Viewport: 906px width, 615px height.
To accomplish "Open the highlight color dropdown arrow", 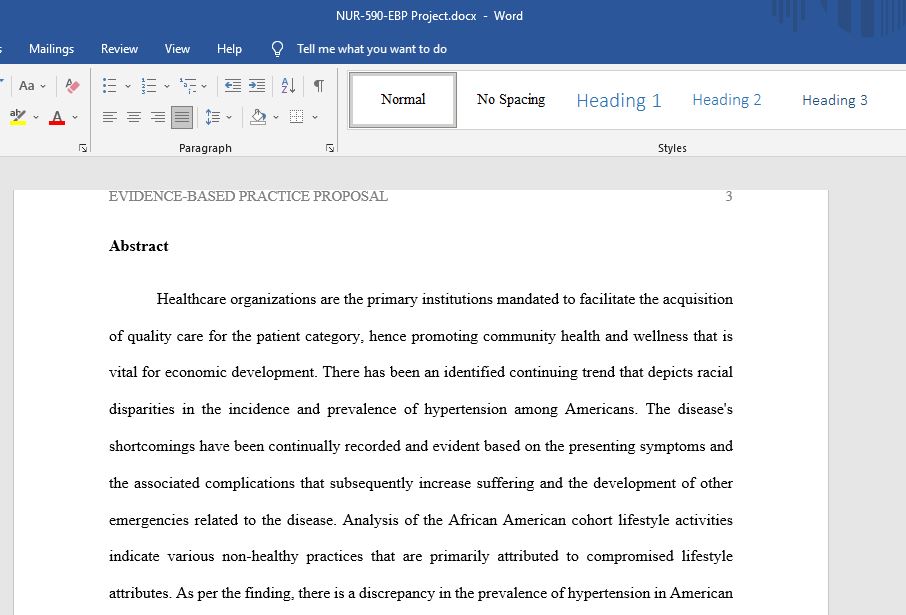I will 36,117.
